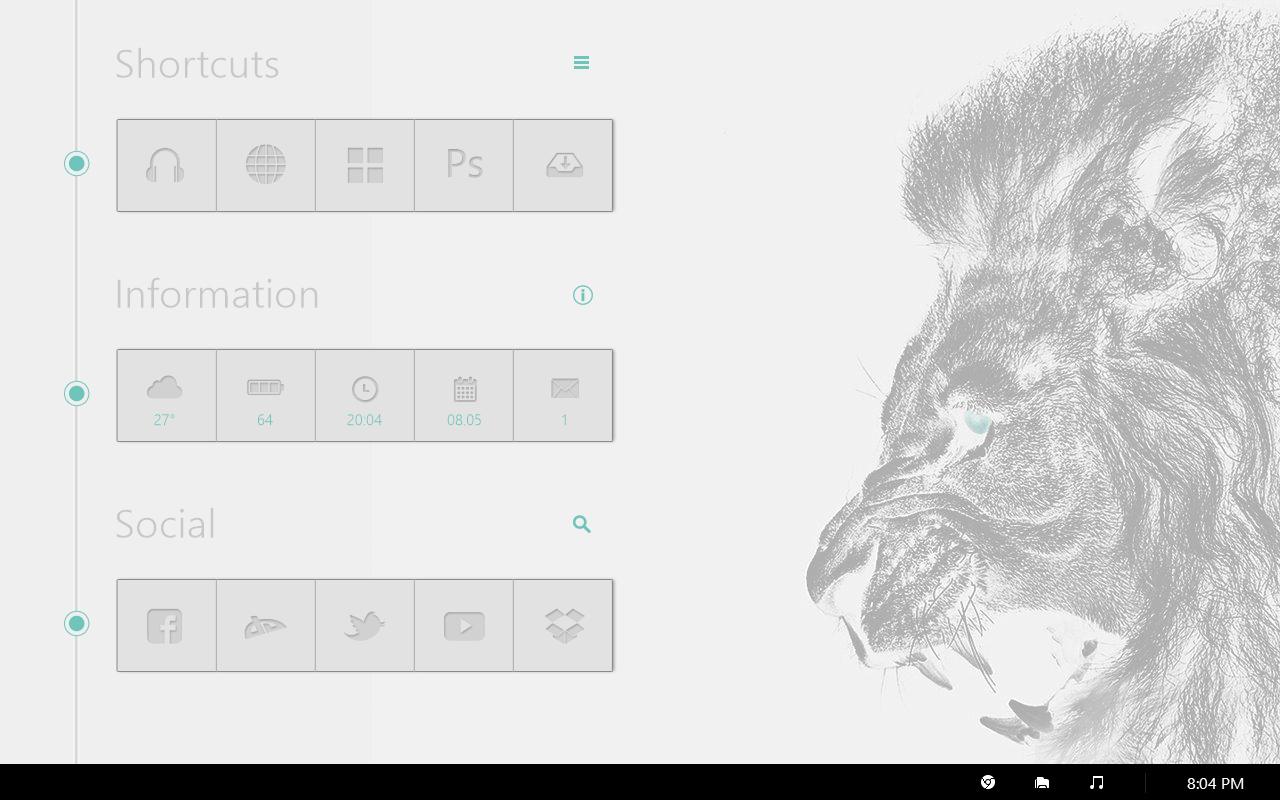Viewport: 1280px width, 800px height.
Task: Open the downloads inbox shortcut
Action: coord(563,165)
